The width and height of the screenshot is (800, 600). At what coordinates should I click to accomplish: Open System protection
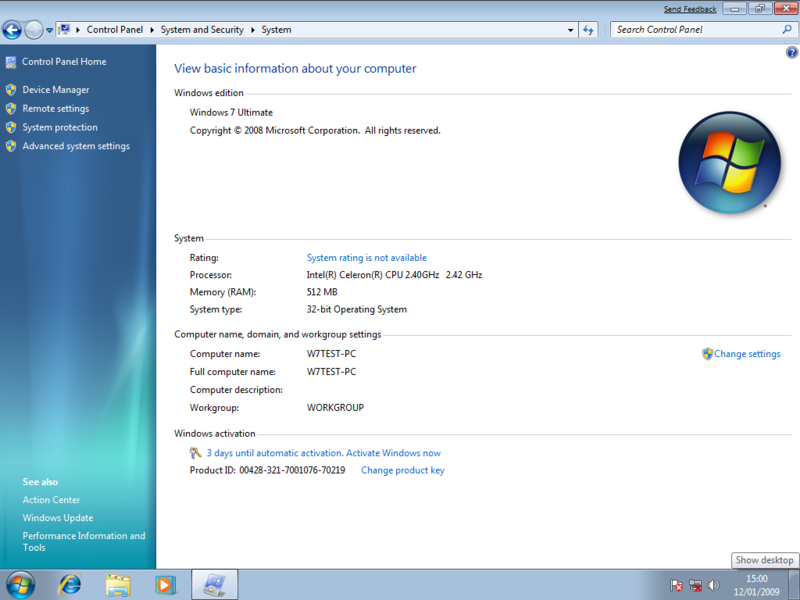(60, 128)
